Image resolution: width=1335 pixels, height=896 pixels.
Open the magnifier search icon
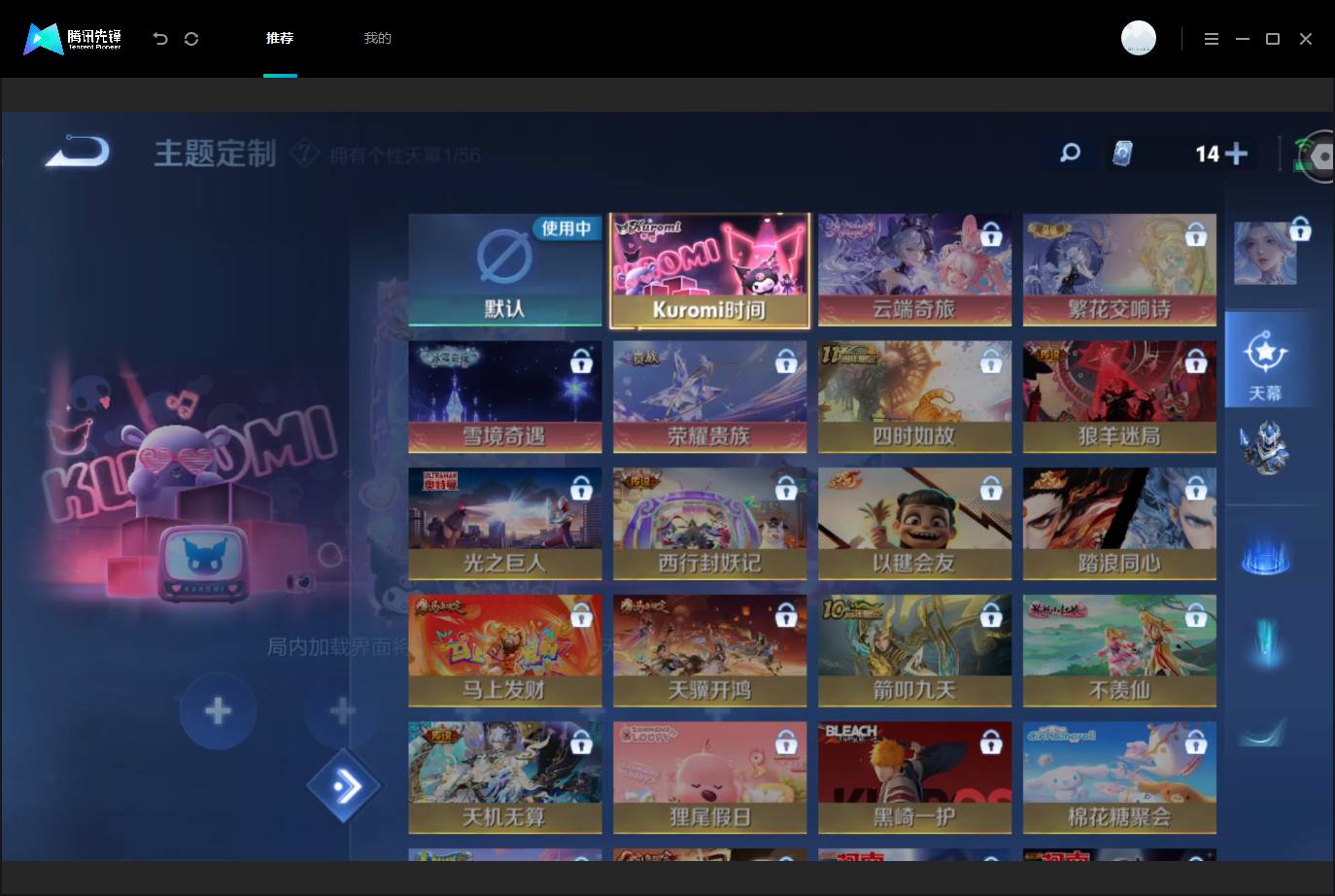[x=1070, y=153]
